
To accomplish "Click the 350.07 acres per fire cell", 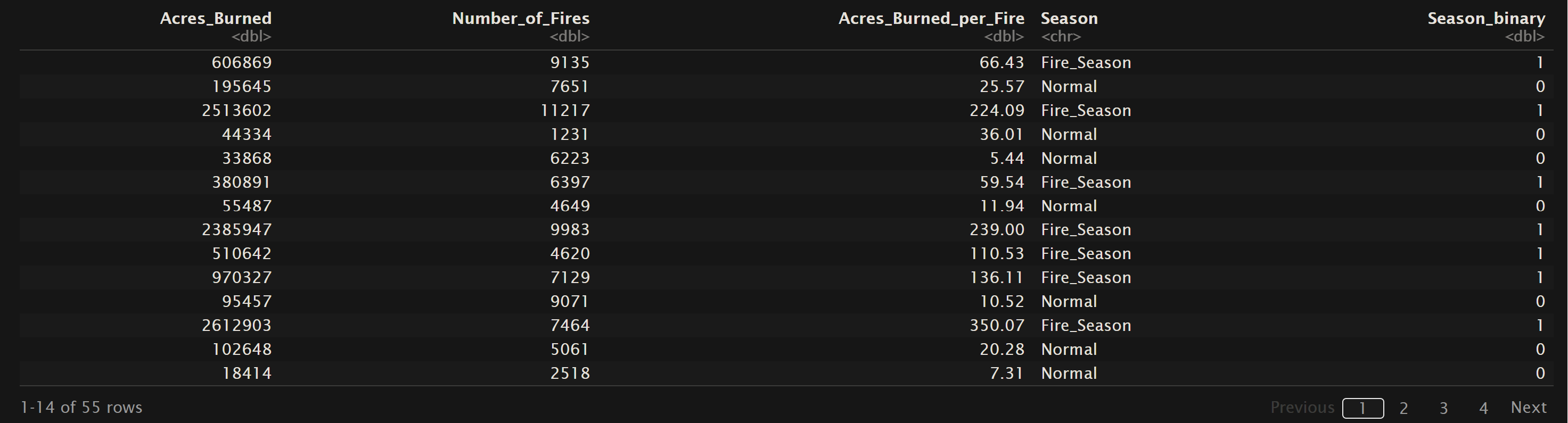I will tap(996, 326).
